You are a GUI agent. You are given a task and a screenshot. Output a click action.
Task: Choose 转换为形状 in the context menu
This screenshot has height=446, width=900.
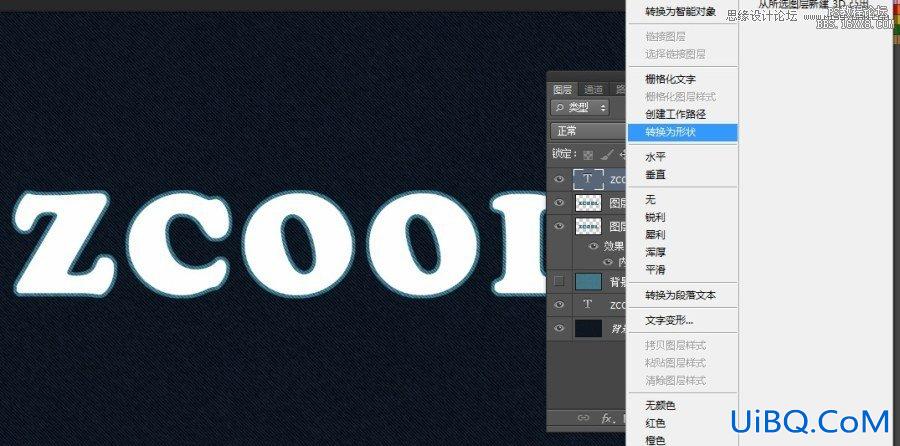682,132
